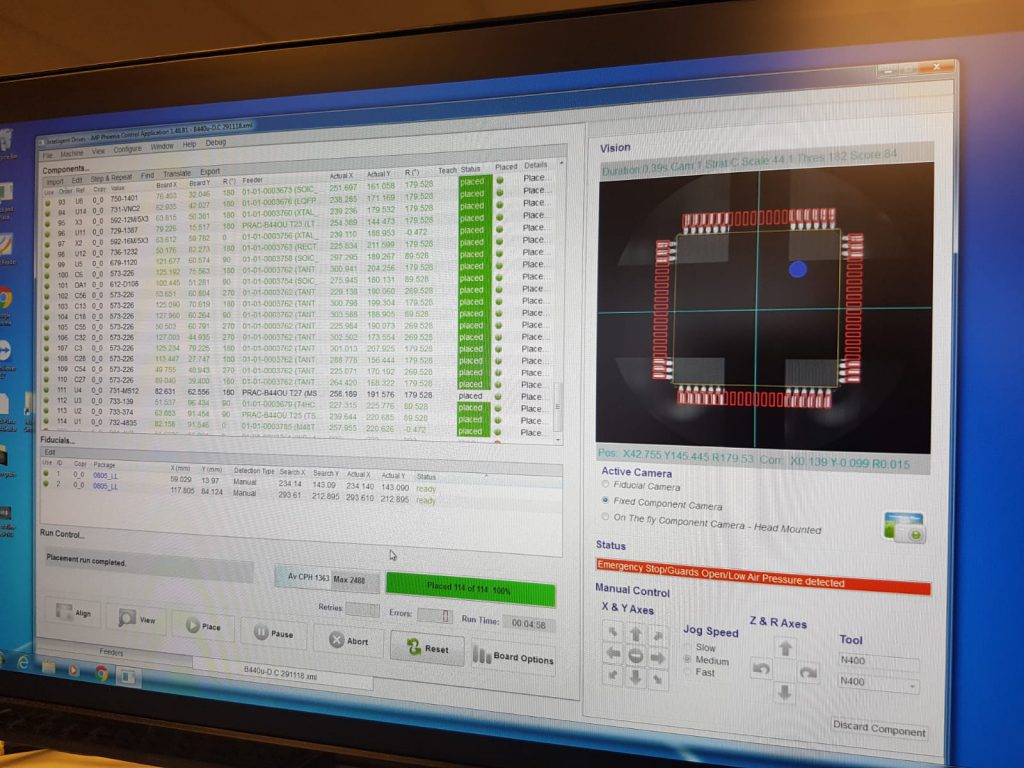The width and height of the screenshot is (1024, 768).
Task: Jog Y axis down in X & Y Axes
Action: (x=635, y=677)
